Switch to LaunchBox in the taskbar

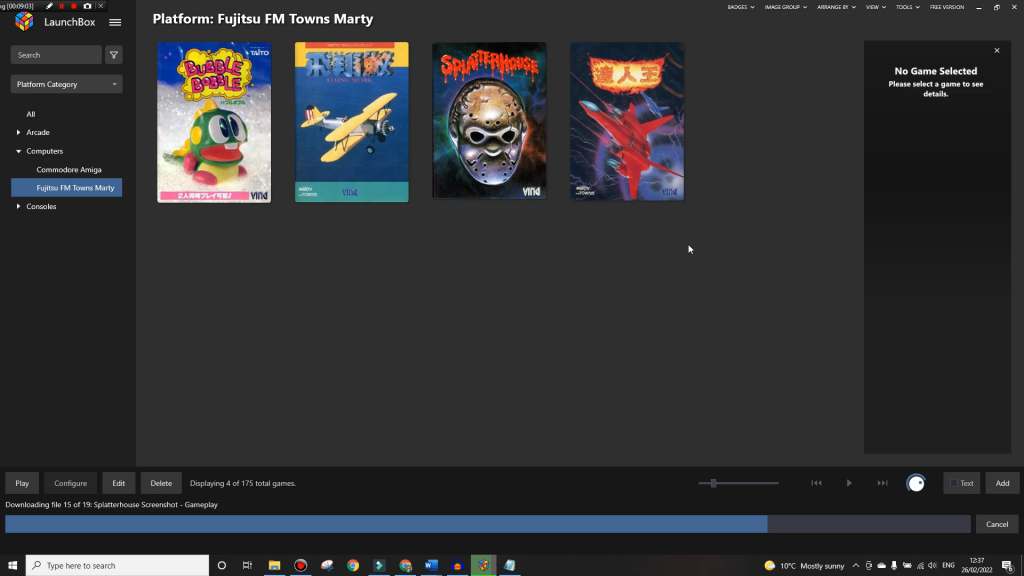[483, 566]
